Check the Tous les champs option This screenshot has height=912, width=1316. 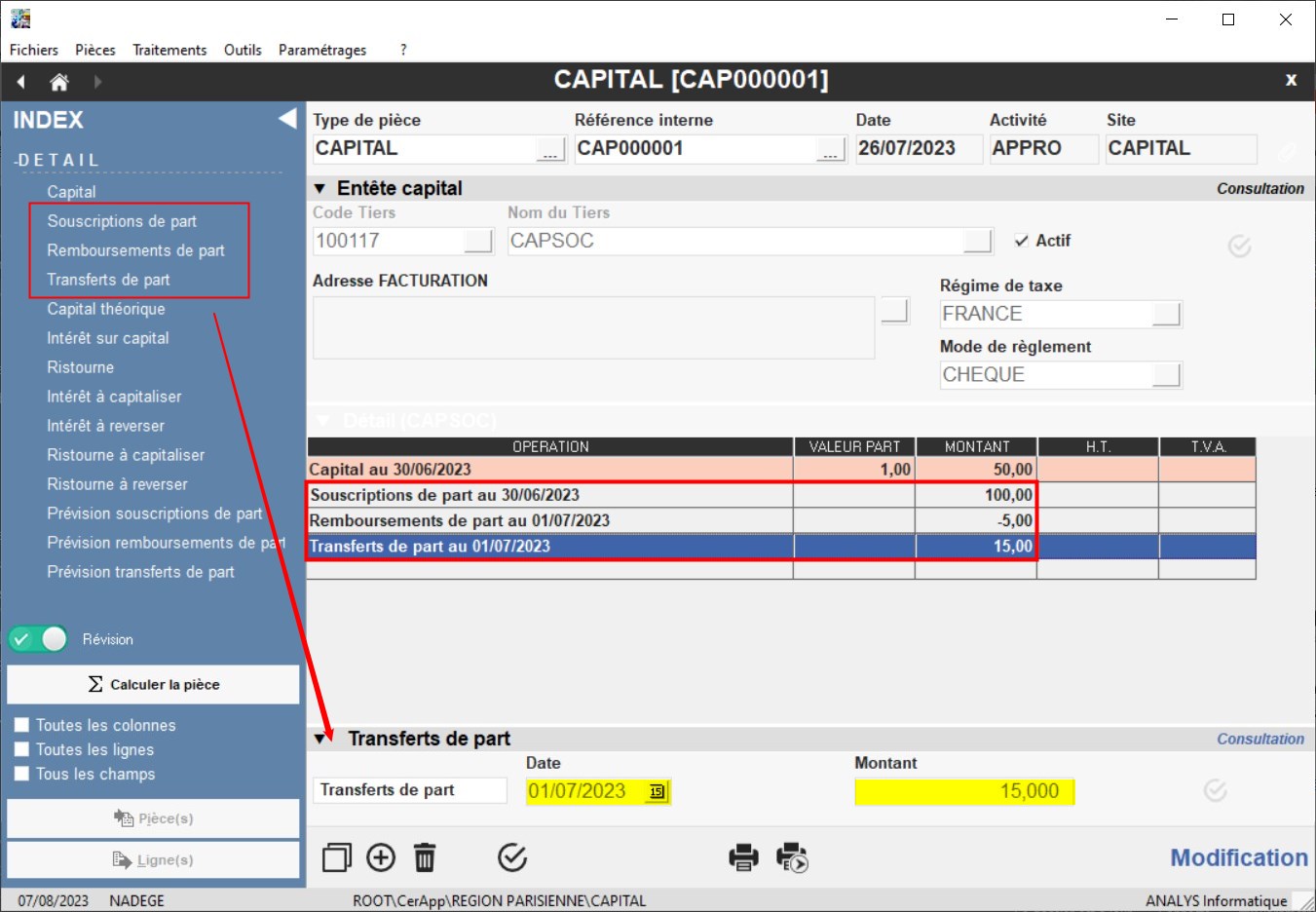coord(21,774)
